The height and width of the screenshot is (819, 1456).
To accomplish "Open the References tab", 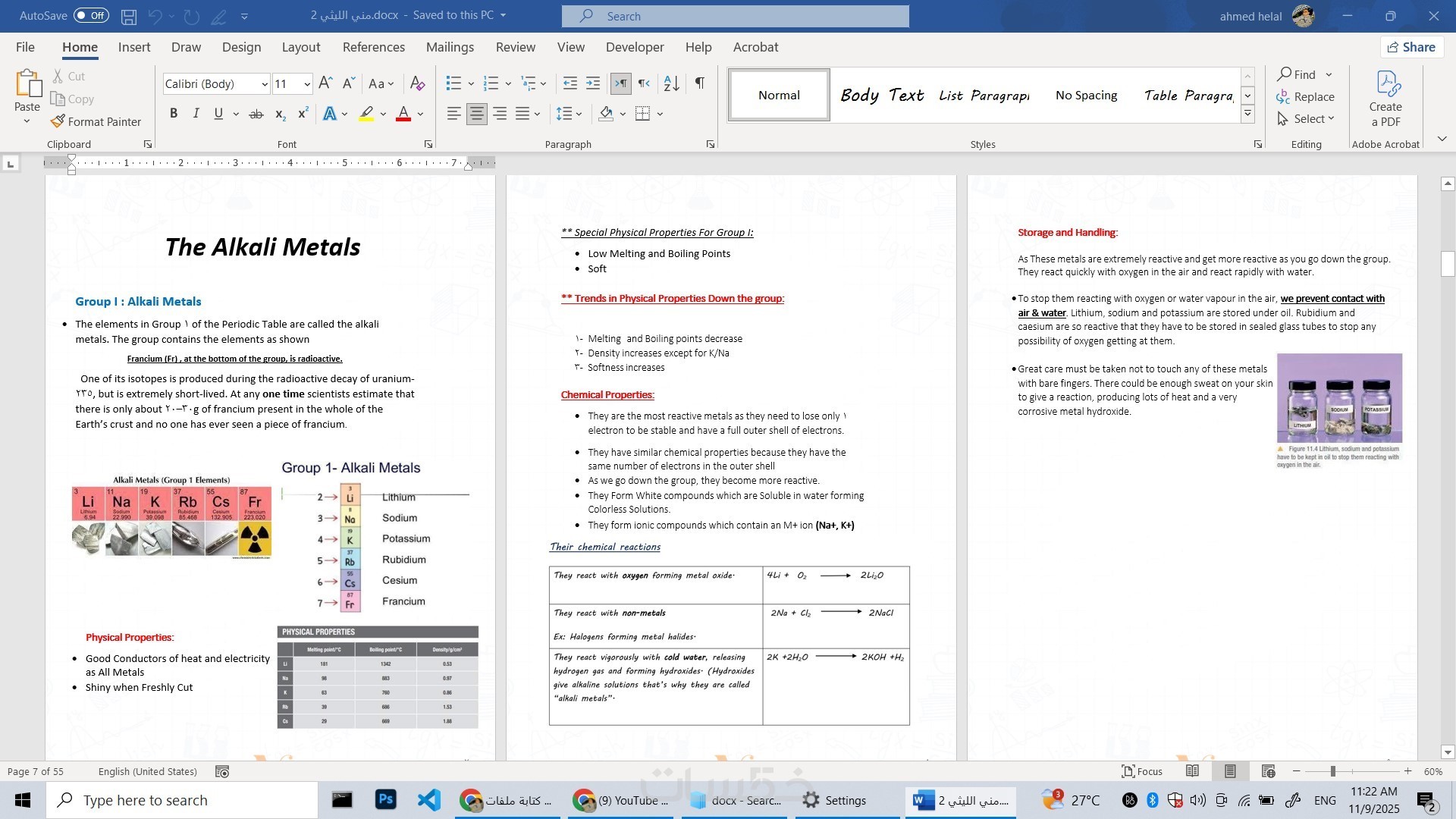I will pyautogui.click(x=373, y=47).
